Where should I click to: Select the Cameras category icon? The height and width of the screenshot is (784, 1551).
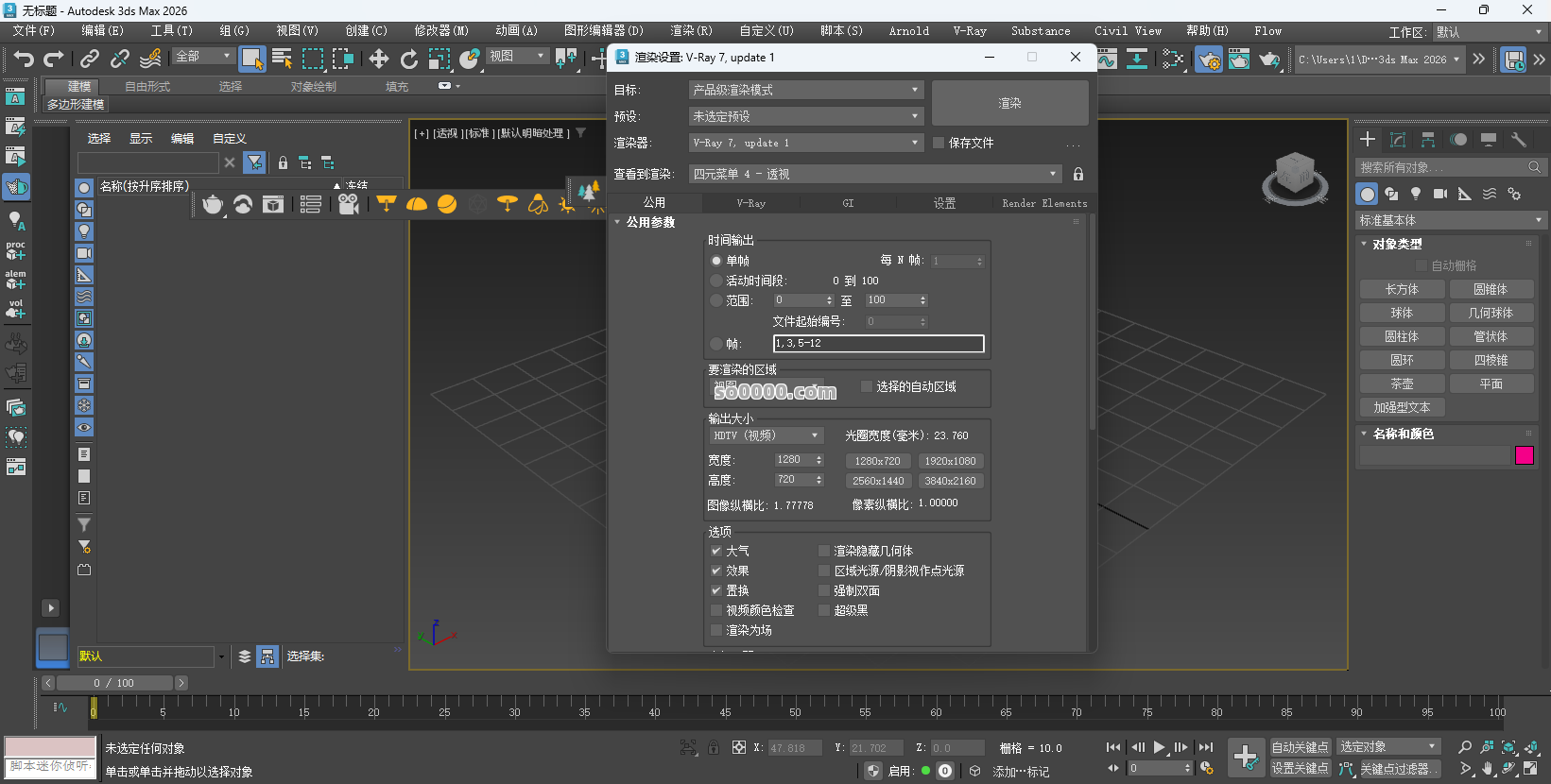(1439, 194)
